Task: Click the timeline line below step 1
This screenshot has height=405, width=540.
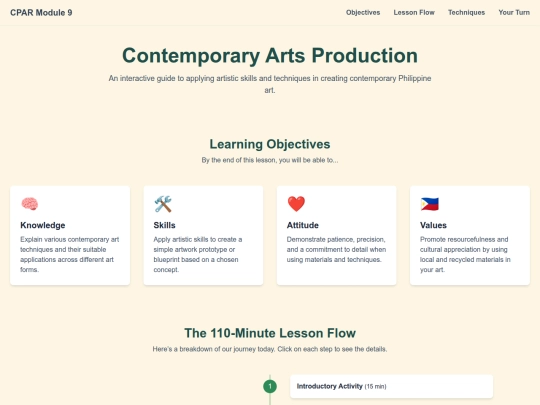Action: pyautogui.click(x=270, y=399)
